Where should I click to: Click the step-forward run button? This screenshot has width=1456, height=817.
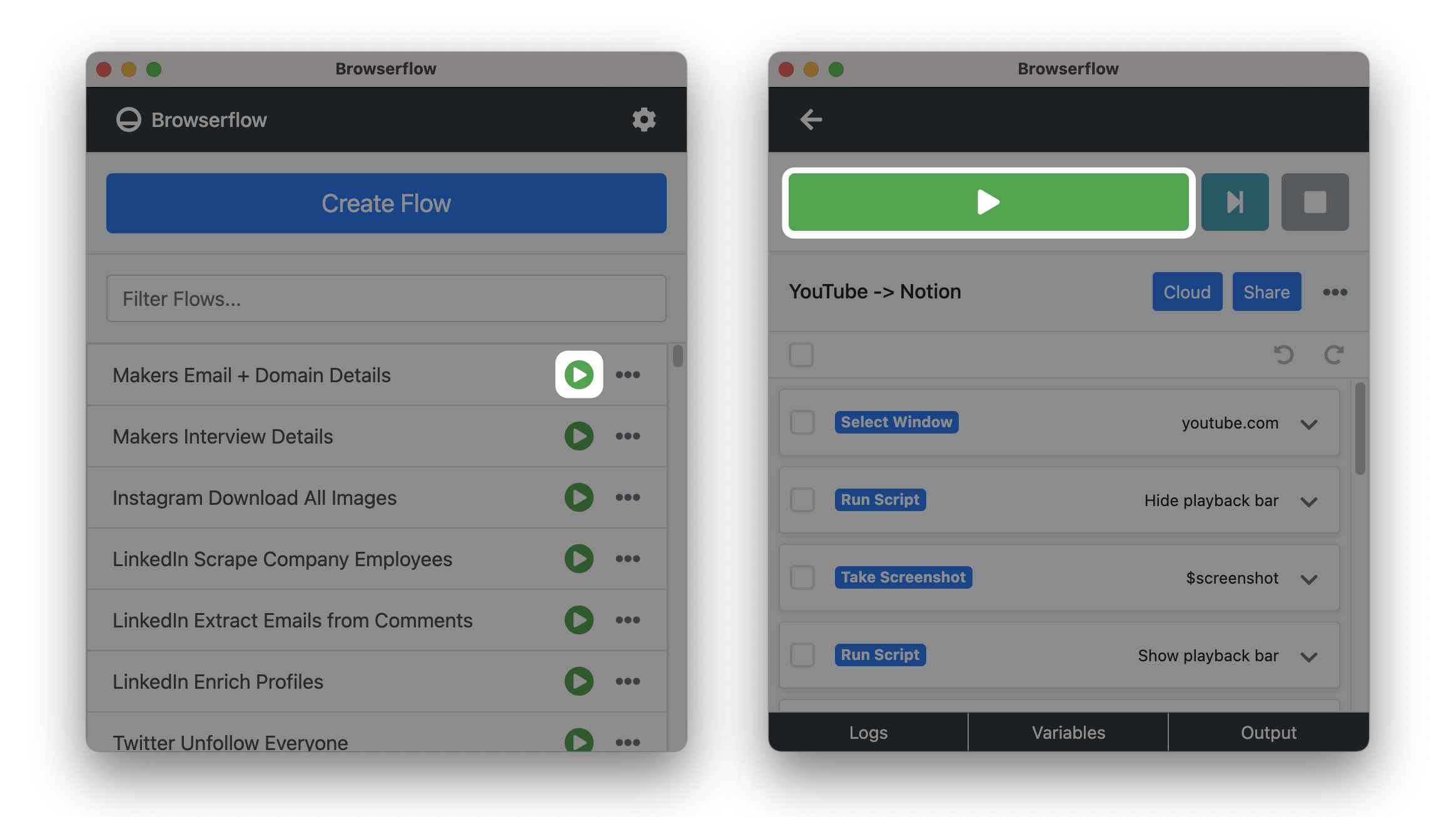tap(1235, 202)
